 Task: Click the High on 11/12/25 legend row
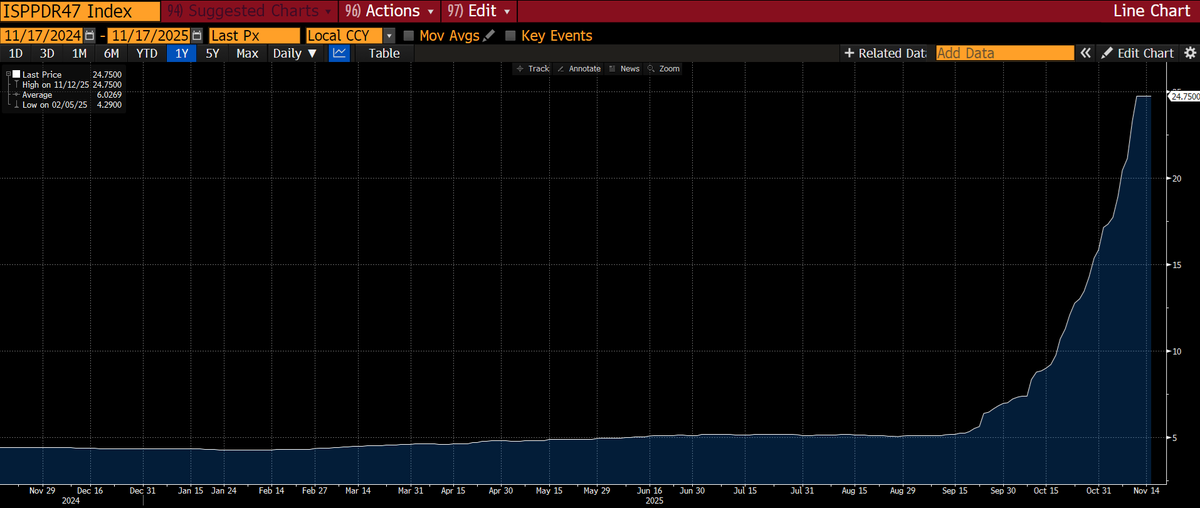(64, 85)
